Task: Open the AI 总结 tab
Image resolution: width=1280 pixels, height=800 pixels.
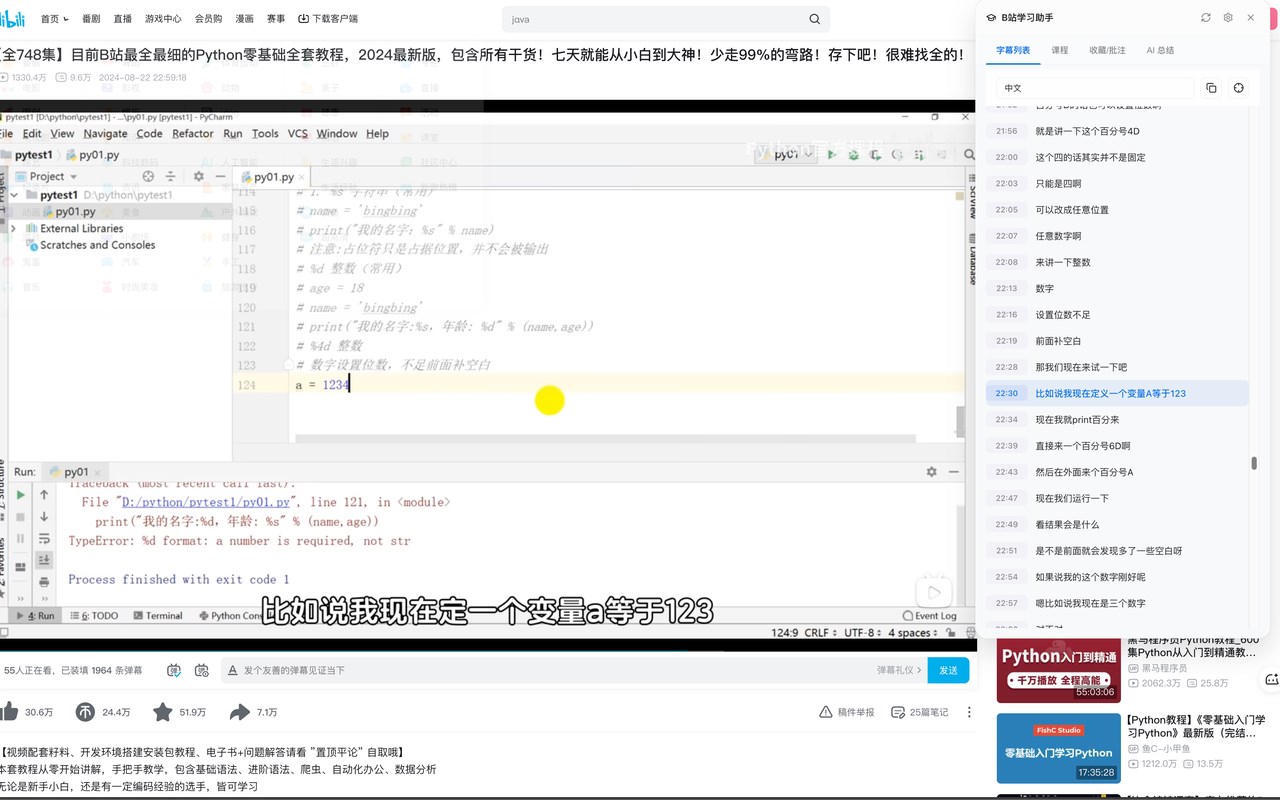Action: [x=1160, y=50]
